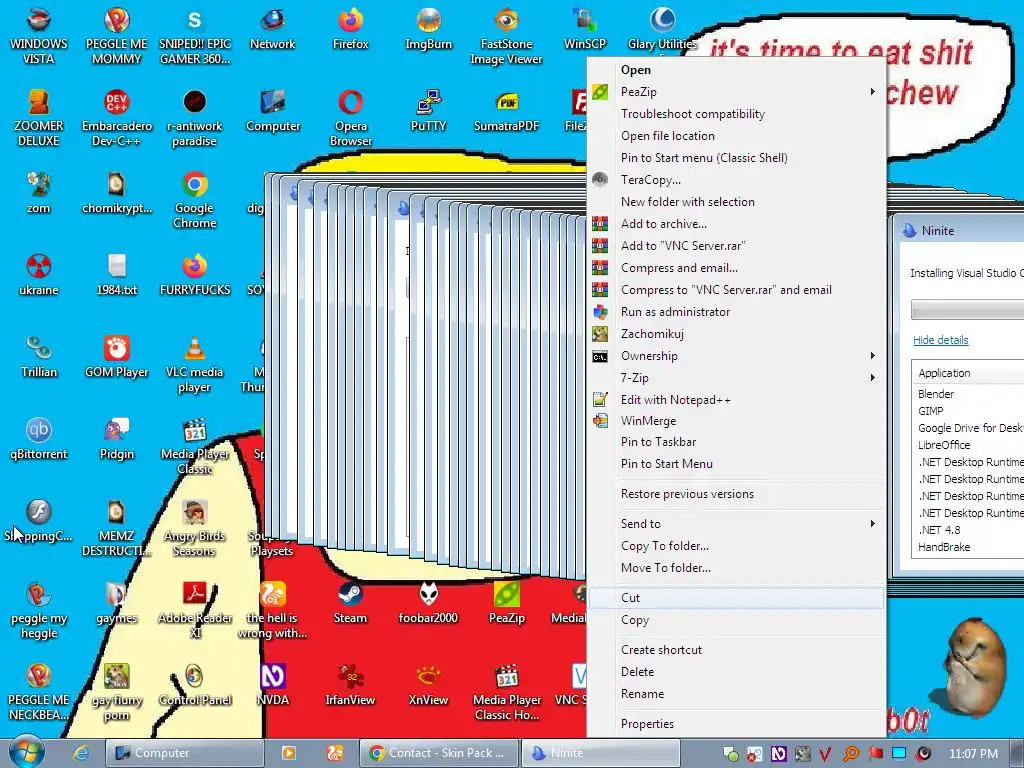Switch to Computer taskbar window
This screenshot has height=768, width=1024.
[x=185, y=753]
